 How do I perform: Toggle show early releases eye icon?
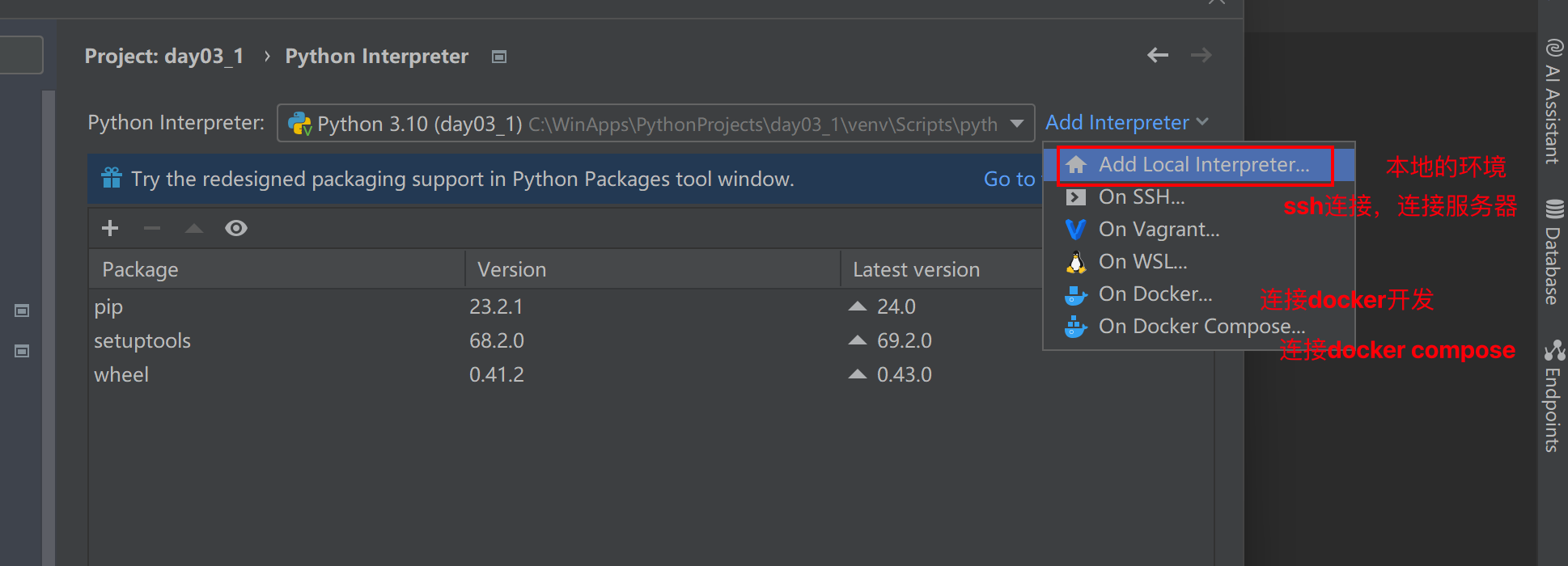tap(236, 228)
